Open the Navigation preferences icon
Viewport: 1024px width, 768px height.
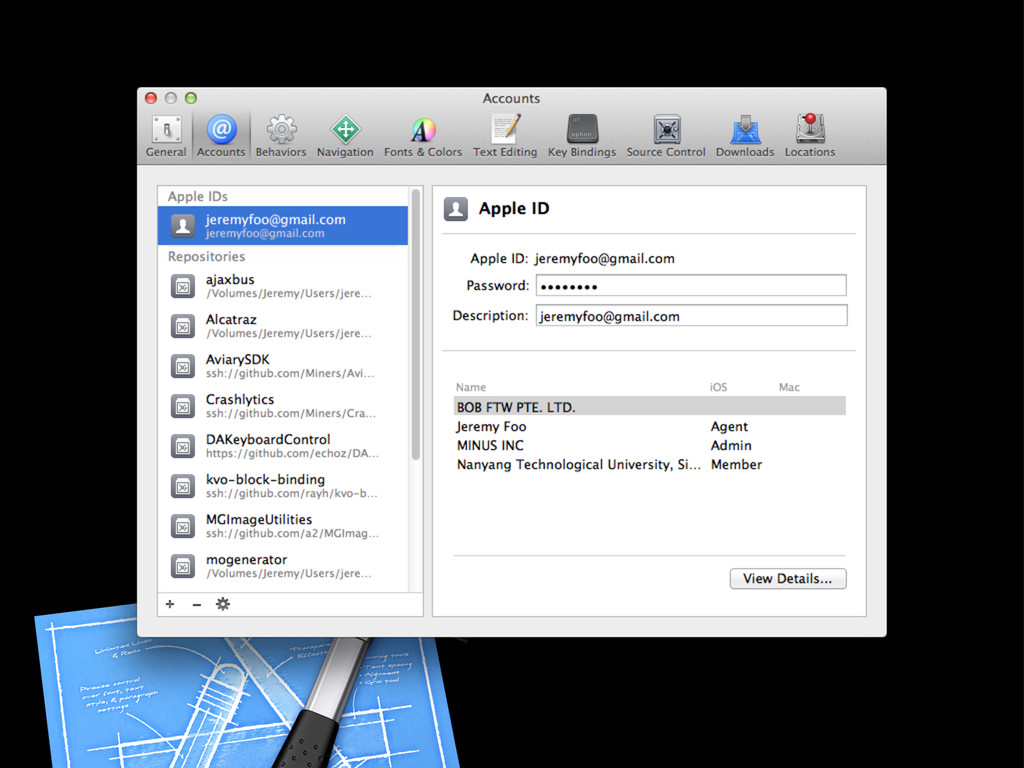345,136
